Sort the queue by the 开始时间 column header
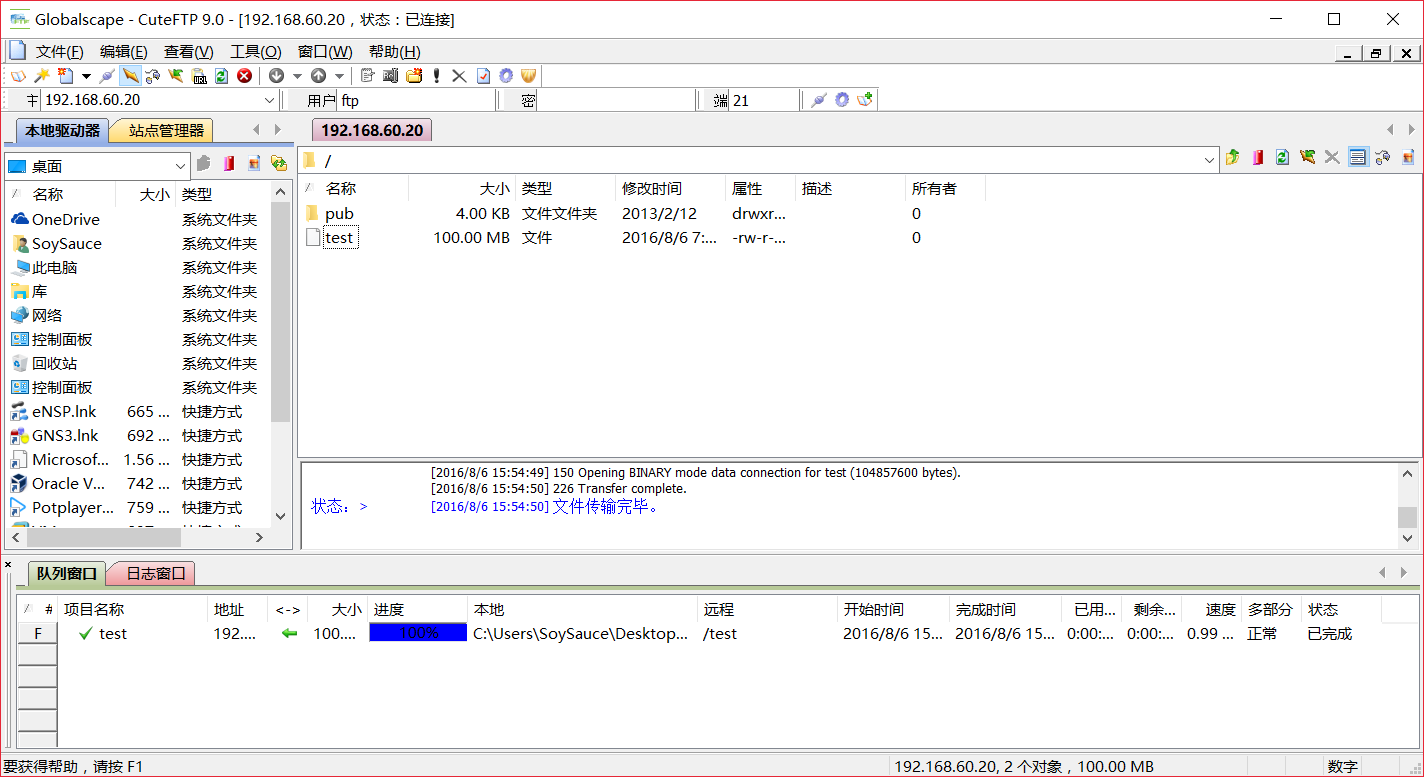The width and height of the screenshot is (1424, 777). click(893, 609)
